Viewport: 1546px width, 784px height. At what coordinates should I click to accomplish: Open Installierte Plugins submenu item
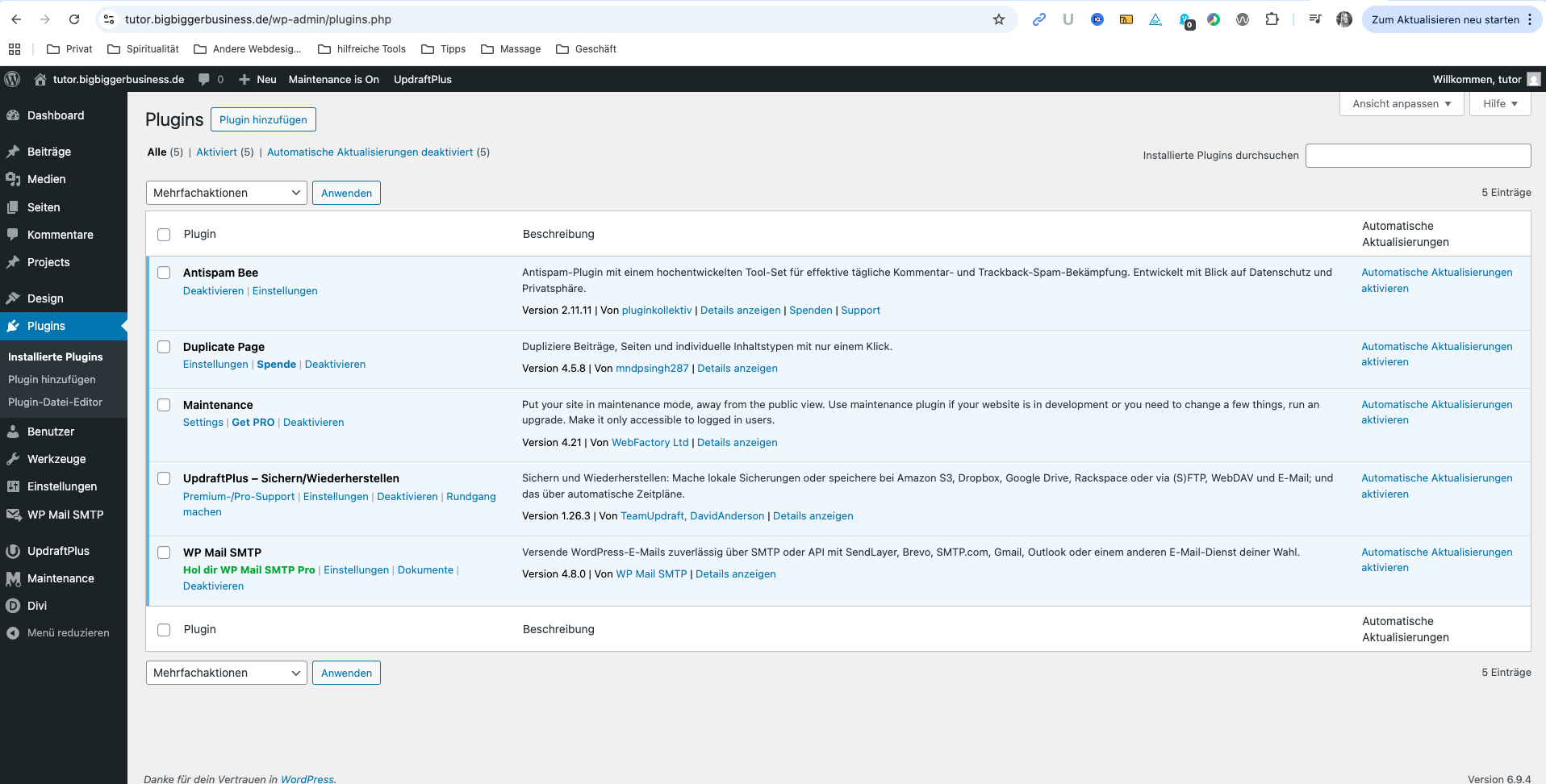pos(56,357)
